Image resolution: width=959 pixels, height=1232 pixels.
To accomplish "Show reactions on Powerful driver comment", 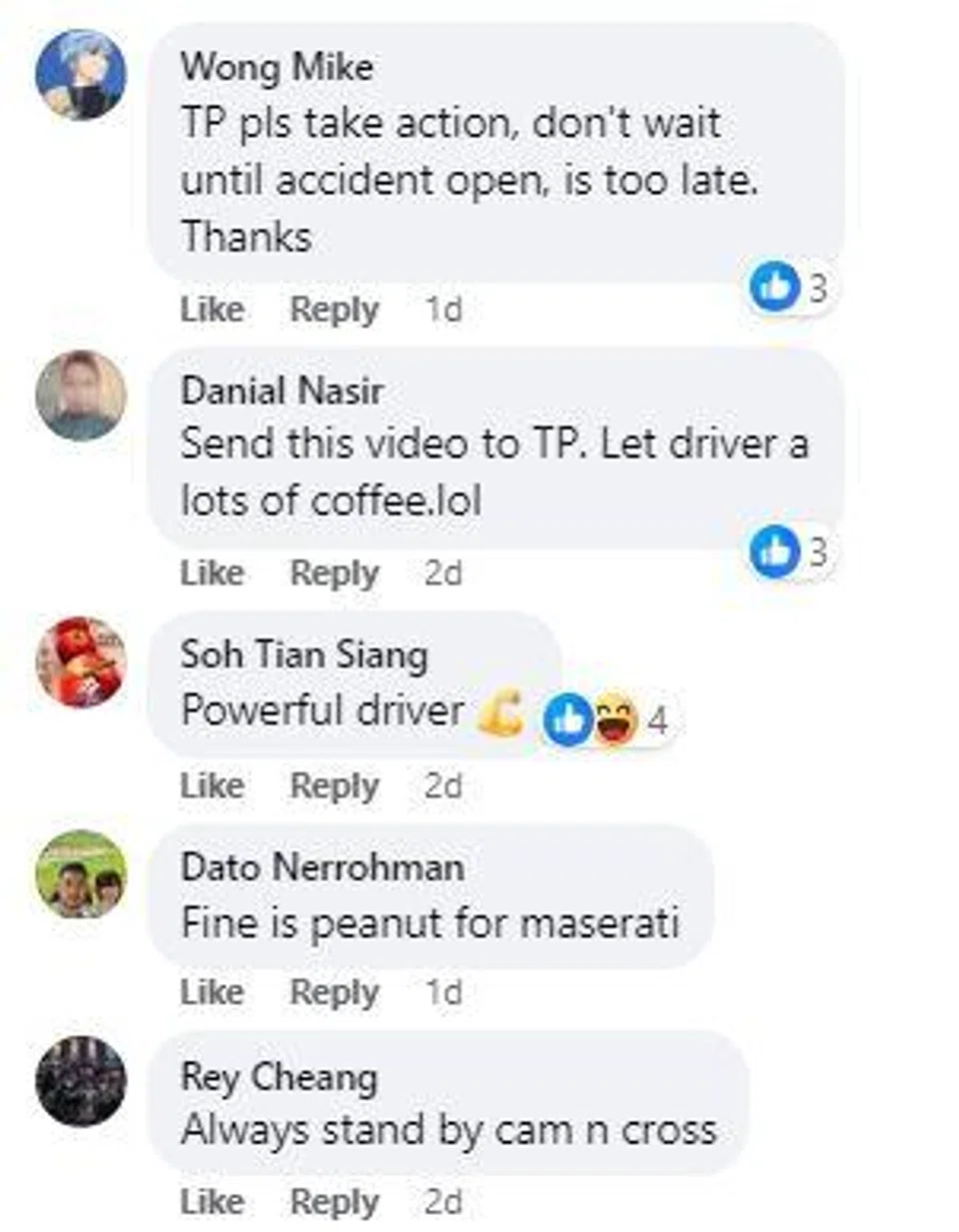I will [607, 719].
